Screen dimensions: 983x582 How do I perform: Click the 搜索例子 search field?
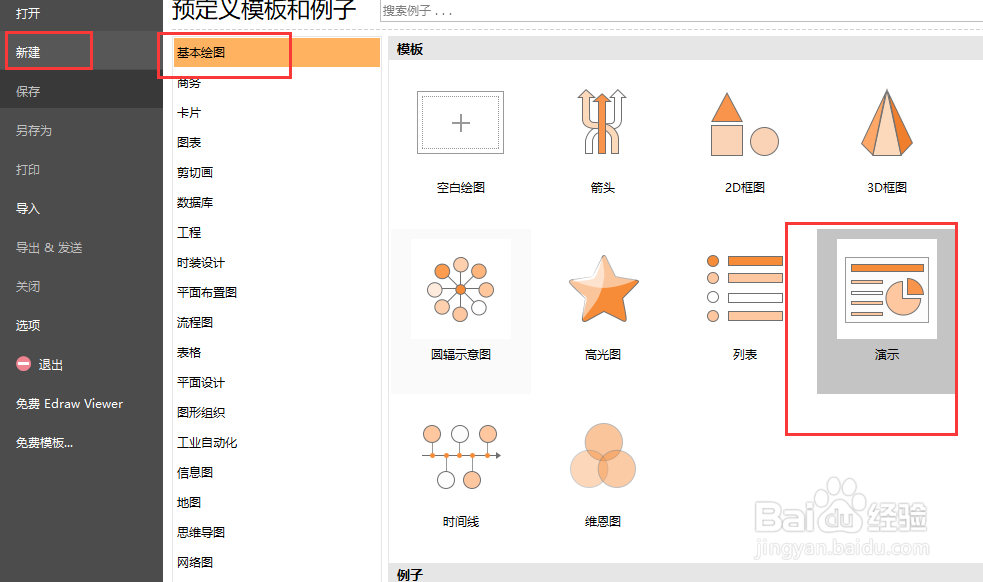681,11
